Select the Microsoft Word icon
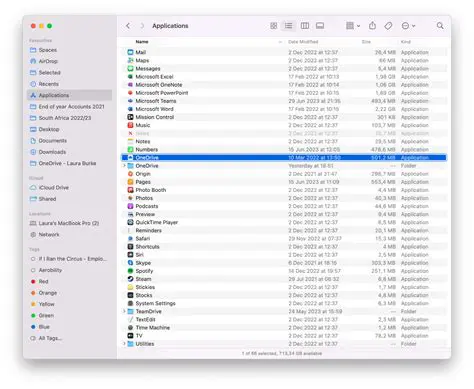 [x=130, y=109]
